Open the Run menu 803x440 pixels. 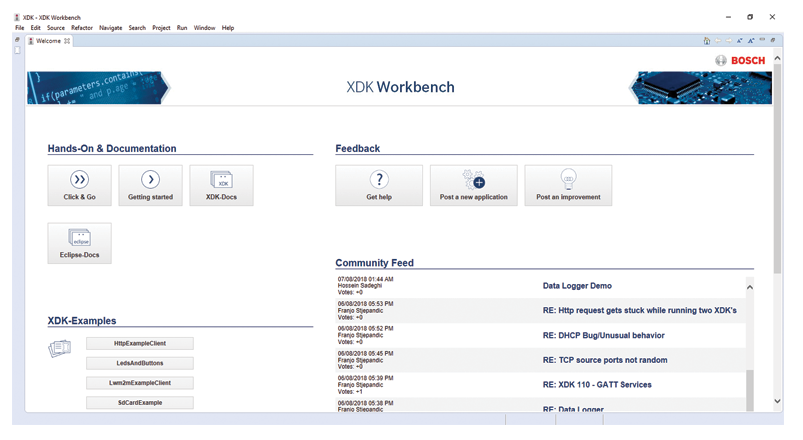(x=182, y=28)
